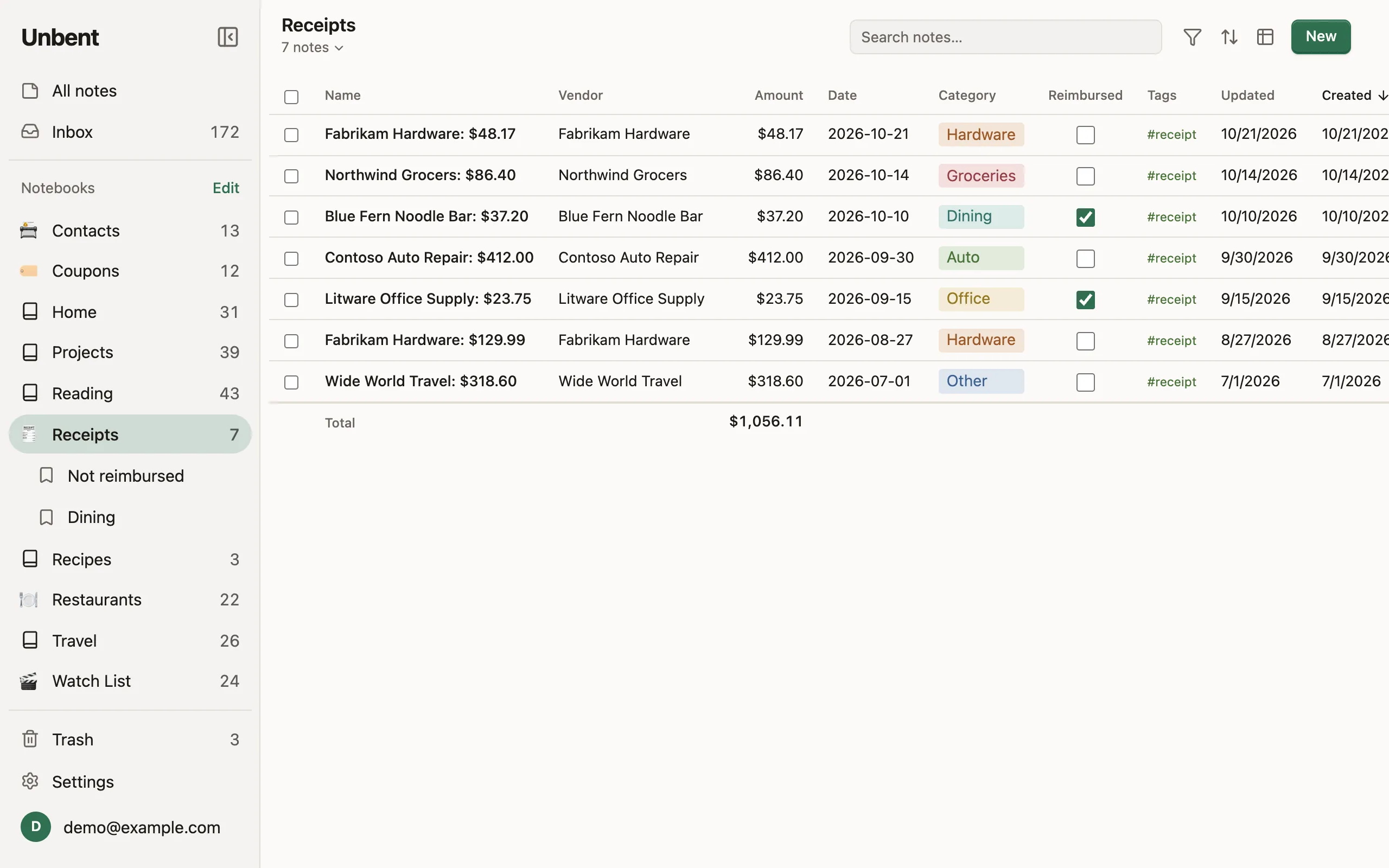Sort by the Amount column header

[x=778, y=95]
